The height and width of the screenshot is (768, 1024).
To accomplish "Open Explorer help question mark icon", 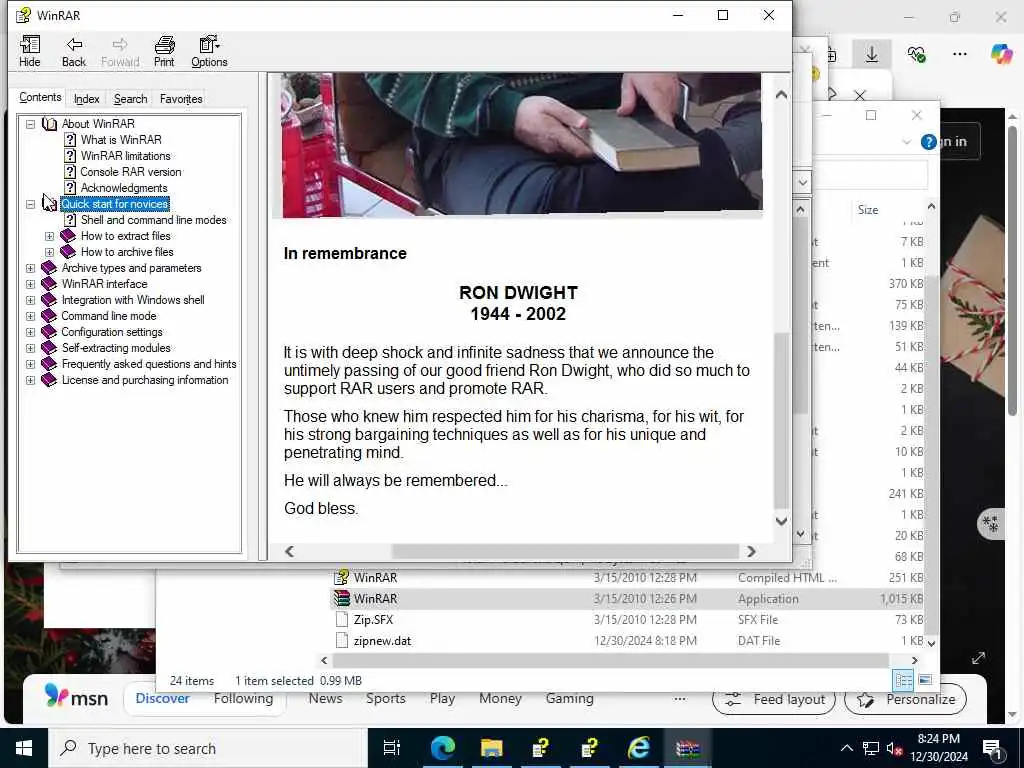I will (x=928, y=142).
